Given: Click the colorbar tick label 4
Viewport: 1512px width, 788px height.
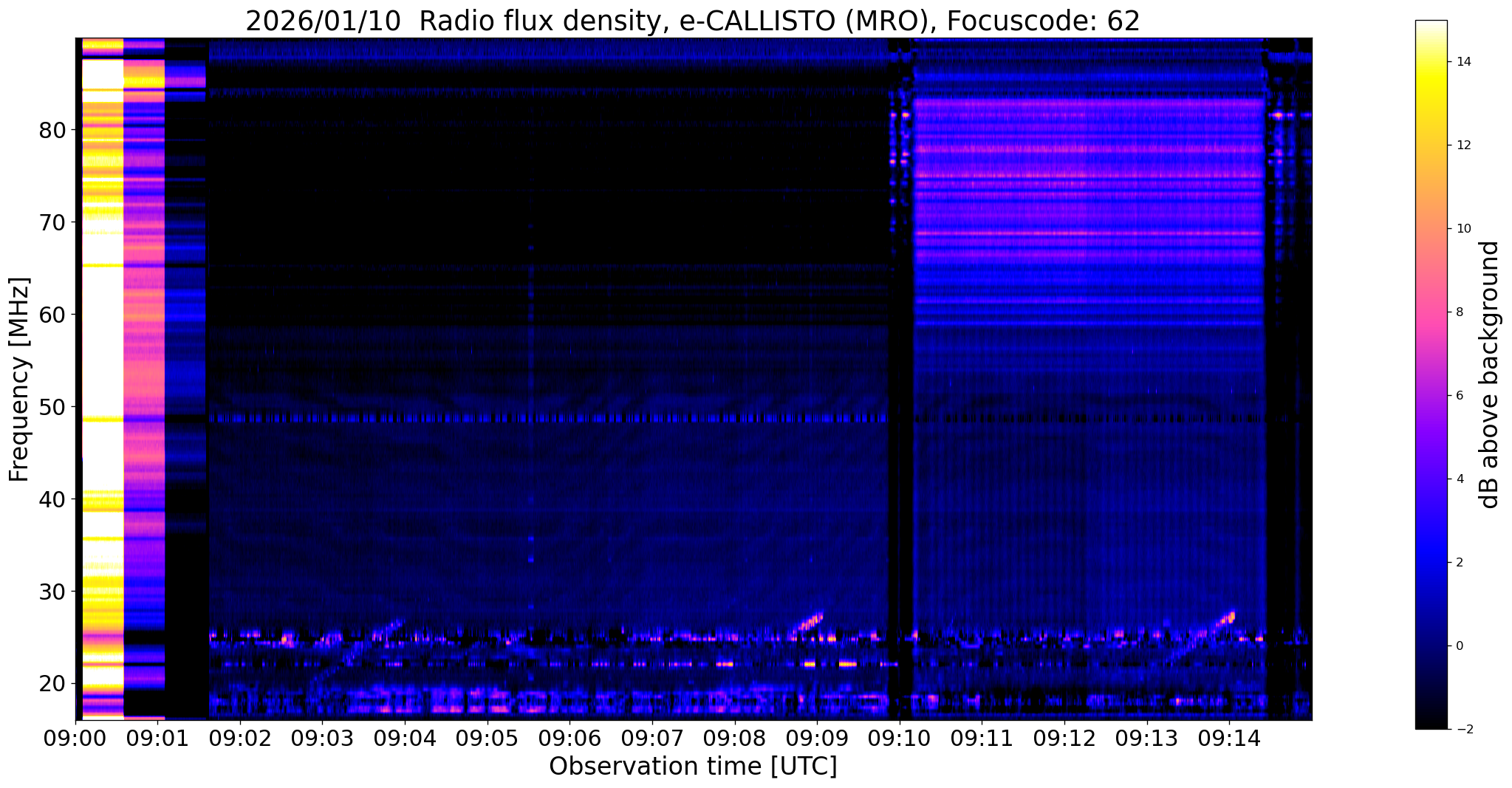Looking at the screenshot, I should click(x=1460, y=479).
